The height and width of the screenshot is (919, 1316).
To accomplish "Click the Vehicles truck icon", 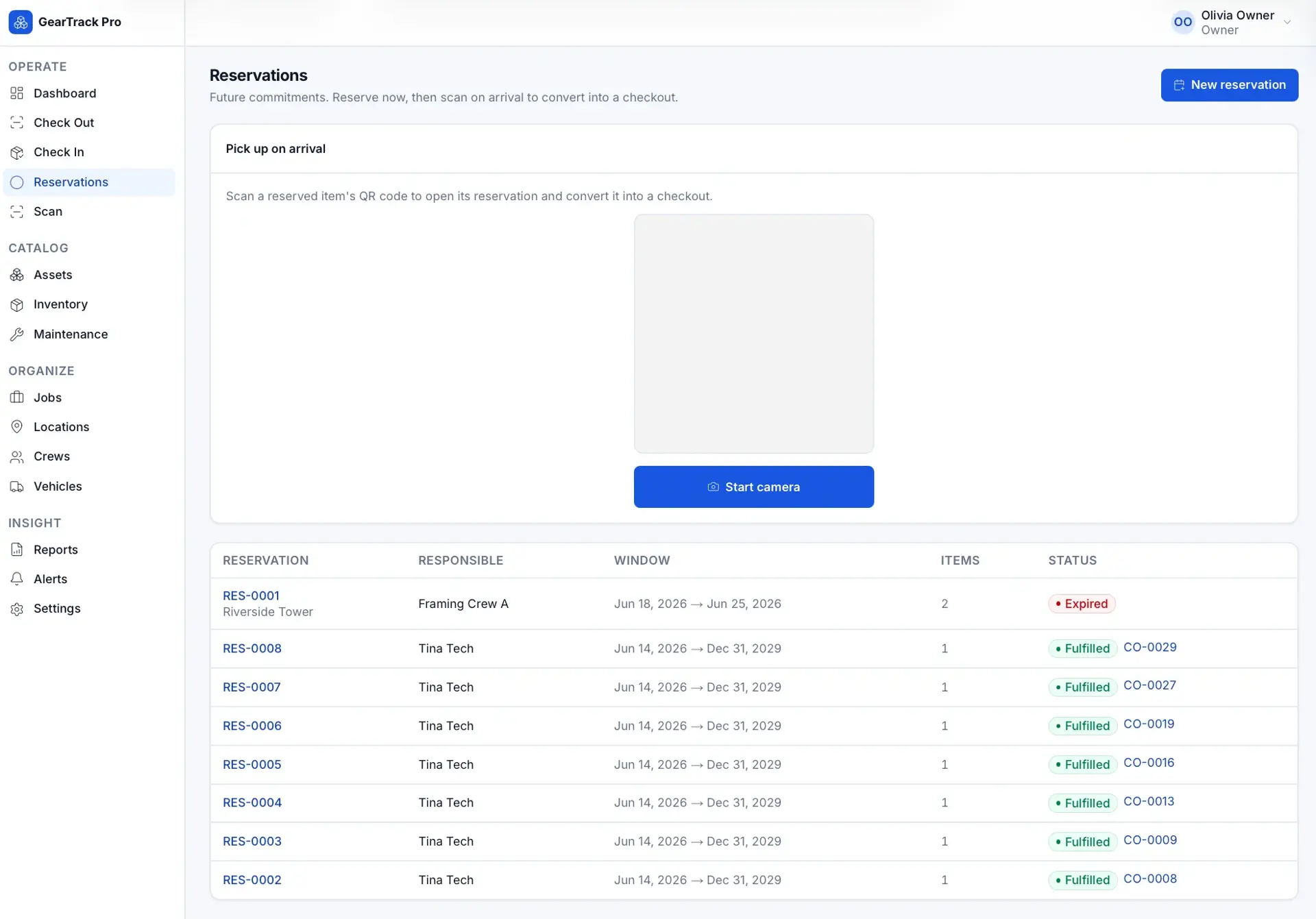I will coord(17,487).
